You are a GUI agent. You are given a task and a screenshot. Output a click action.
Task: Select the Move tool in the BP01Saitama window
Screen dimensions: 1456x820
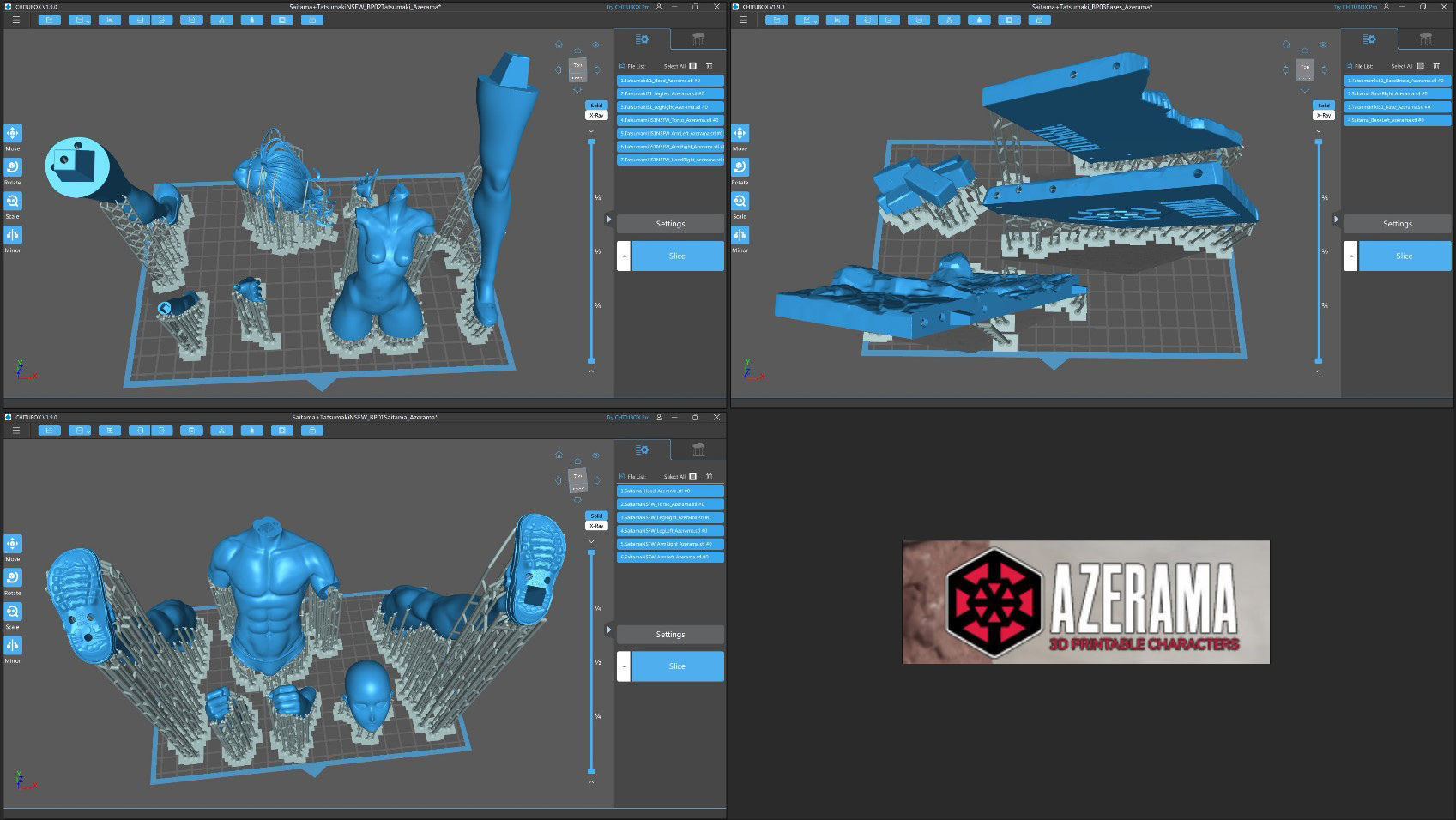click(x=13, y=544)
